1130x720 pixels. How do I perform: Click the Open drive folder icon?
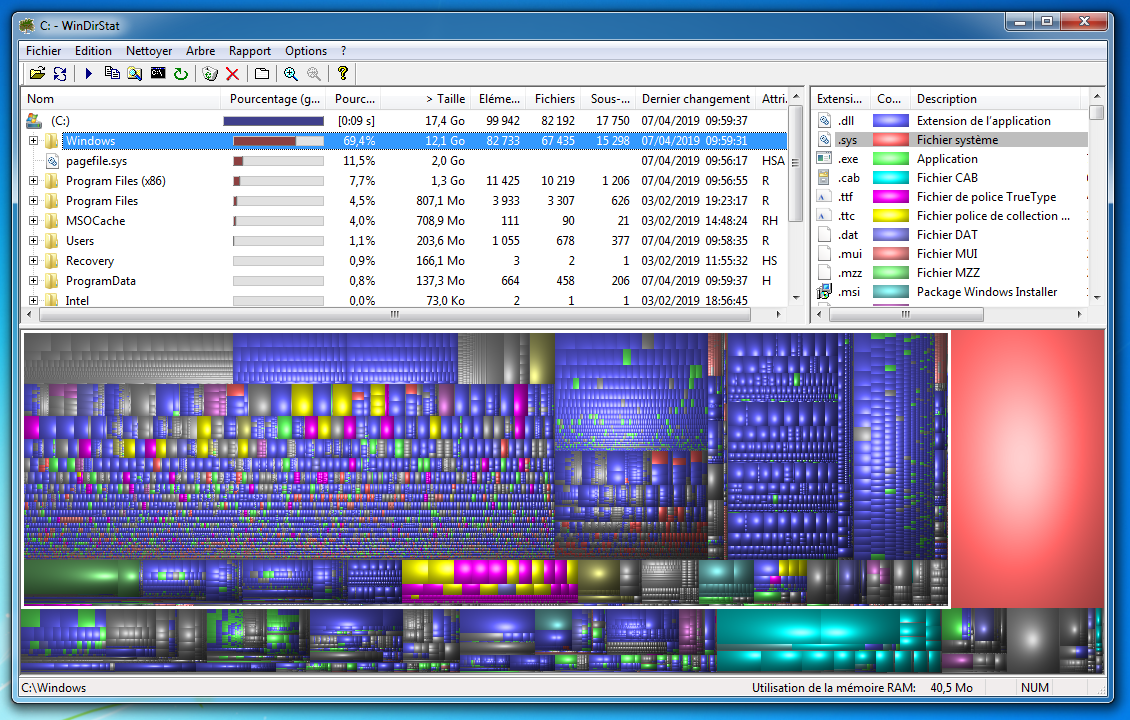[x=37, y=74]
